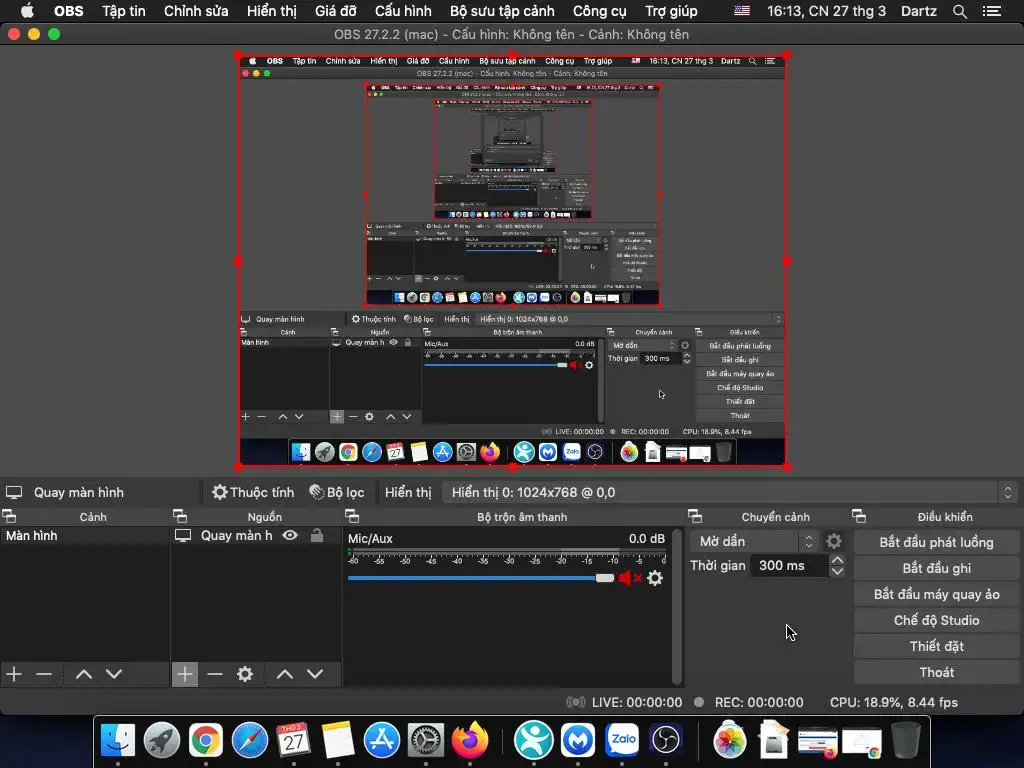This screenshot has width=1024, height=768.
Task: Open System Preferences from the Dock
Action: click(426, 741)
